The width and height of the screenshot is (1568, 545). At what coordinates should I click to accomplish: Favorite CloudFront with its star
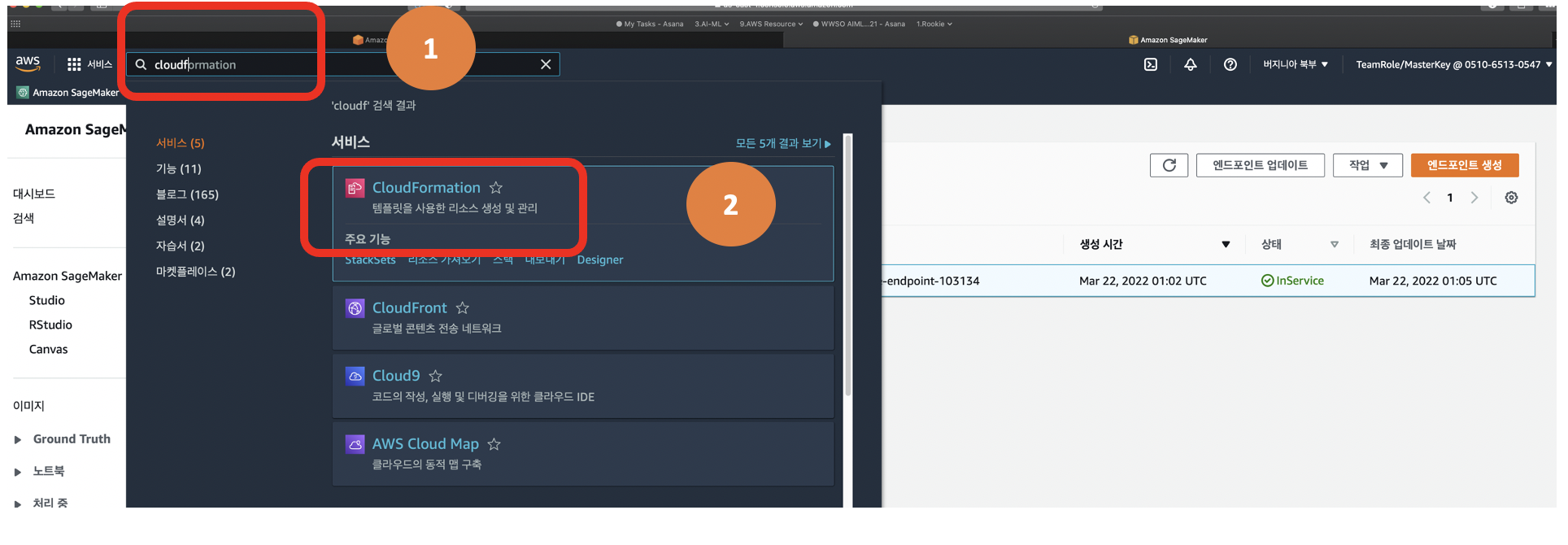(x=463, y=308)
